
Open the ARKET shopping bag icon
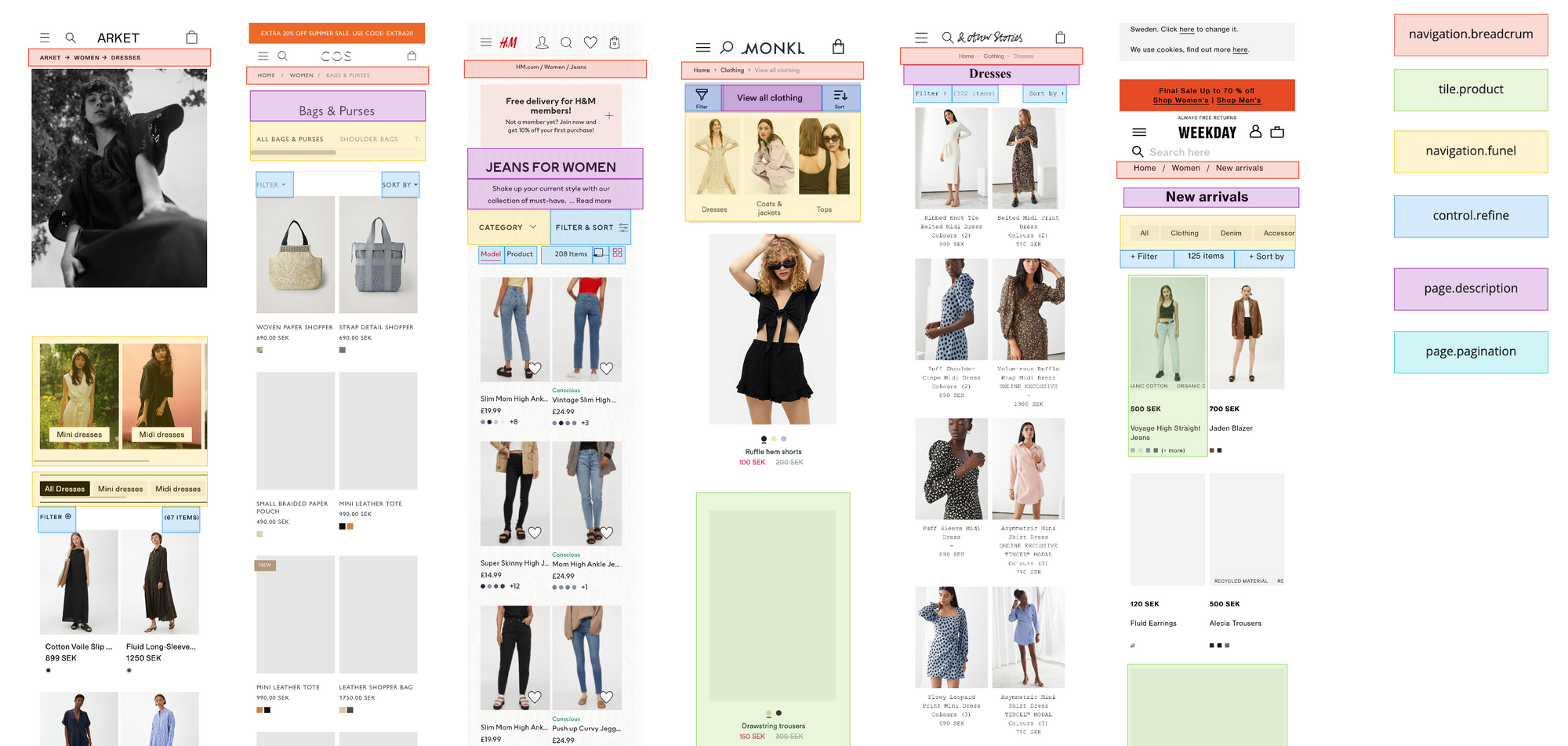(192, 37)
